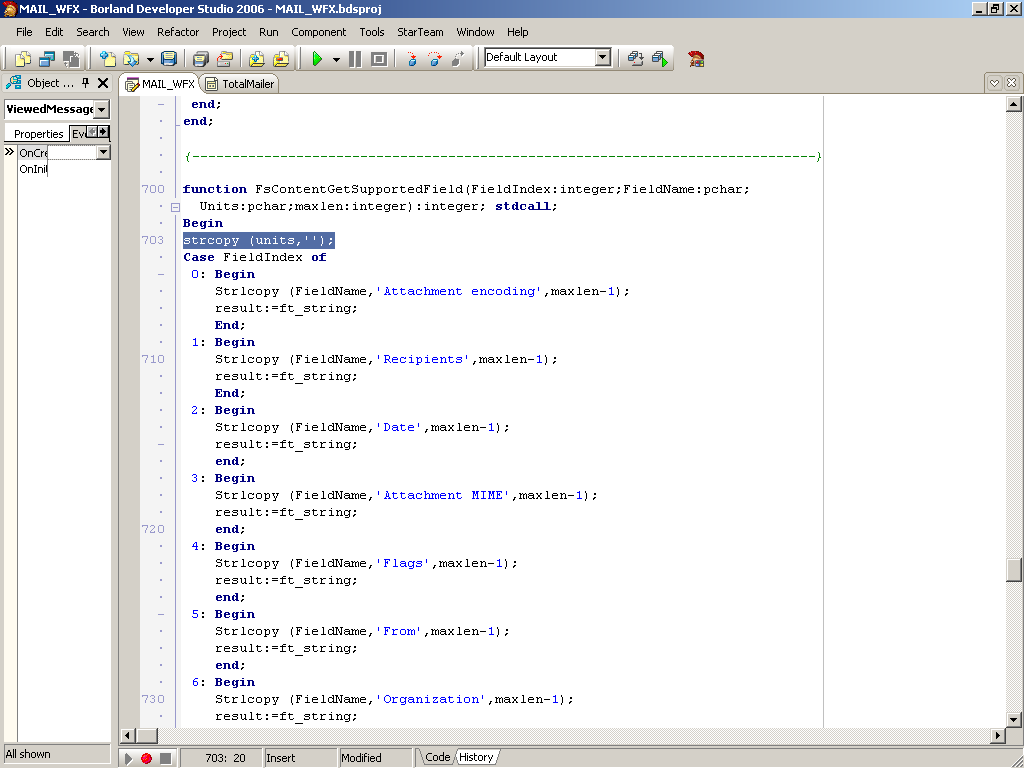Click the Trace Into debug icon

(x=411, y=59)
